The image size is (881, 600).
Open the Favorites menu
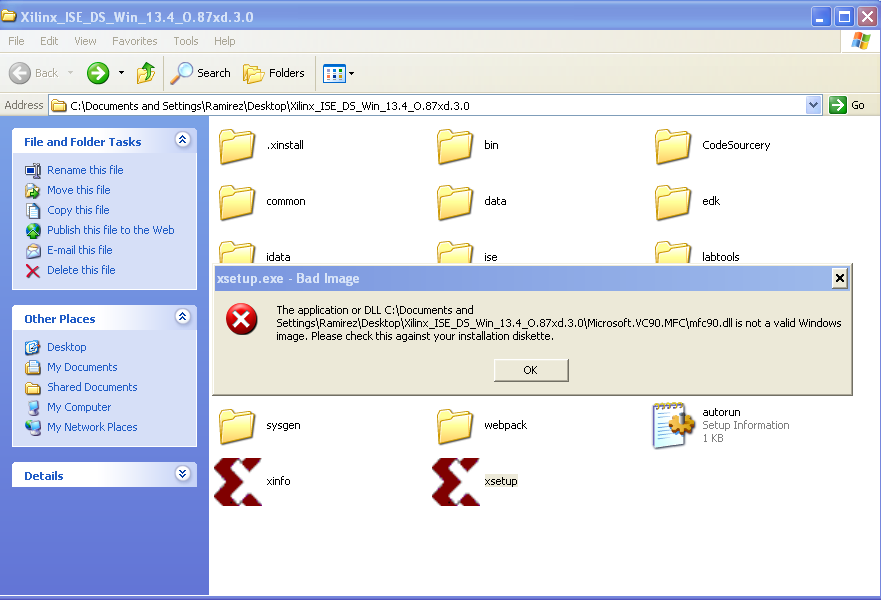135,41
